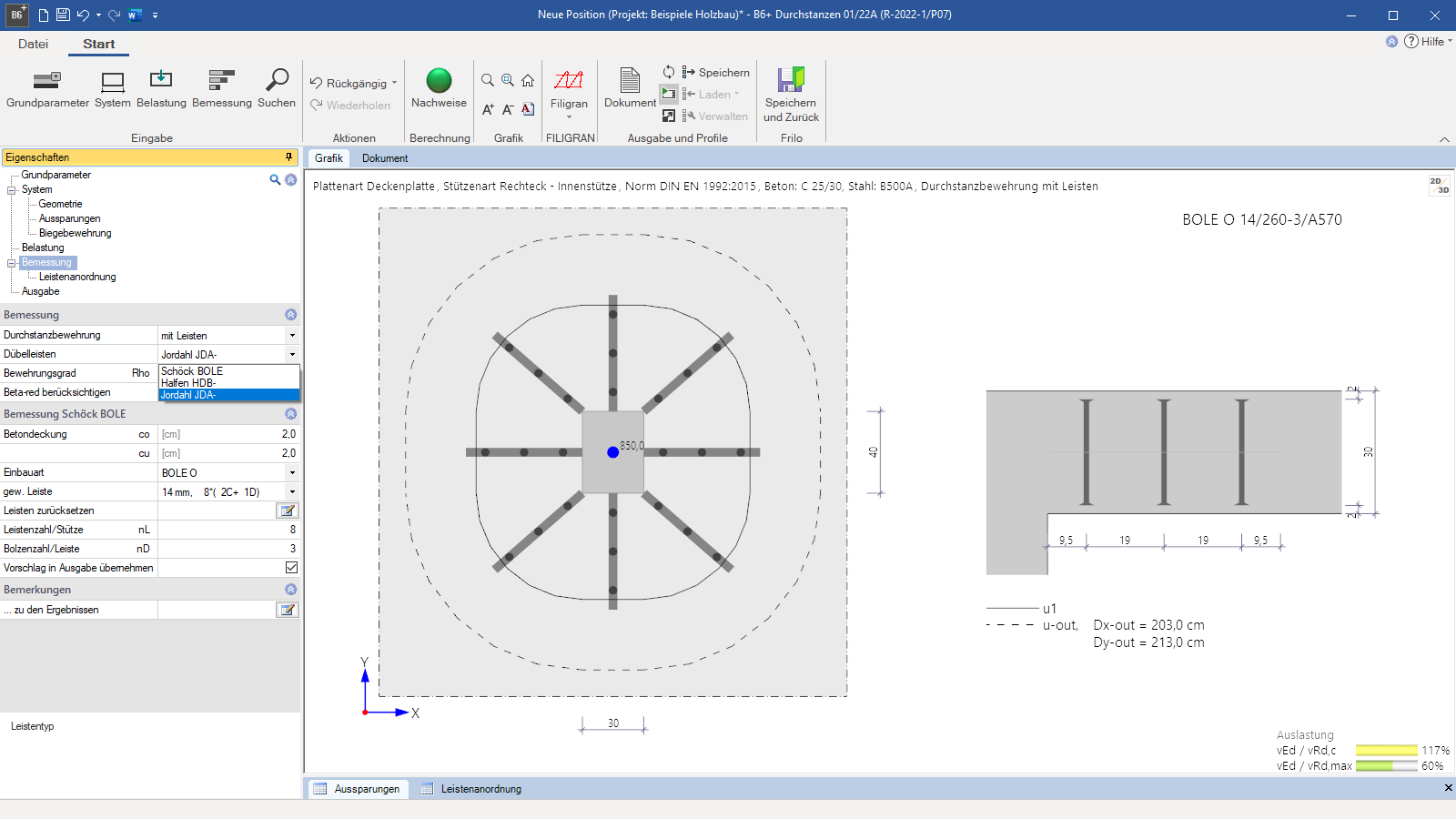
Task: Switch to the Dokument view tab
Action: (385, 158)
